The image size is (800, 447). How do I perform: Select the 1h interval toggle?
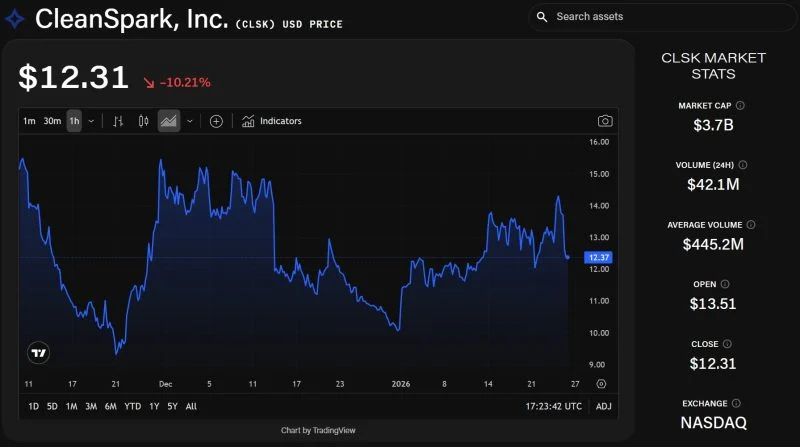coord(74,121)
